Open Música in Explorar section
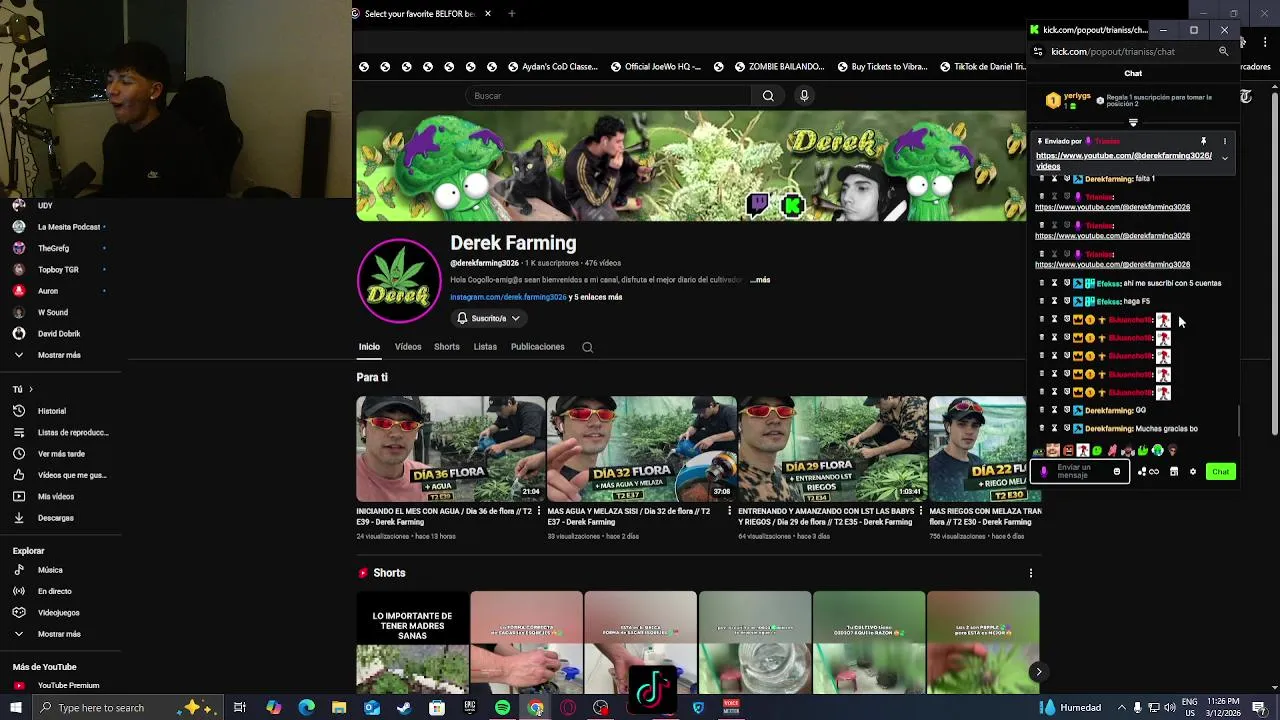Image resolution: width=1280 pixels, height=720 pixels. pyautogui.click(x=50, y=570)
